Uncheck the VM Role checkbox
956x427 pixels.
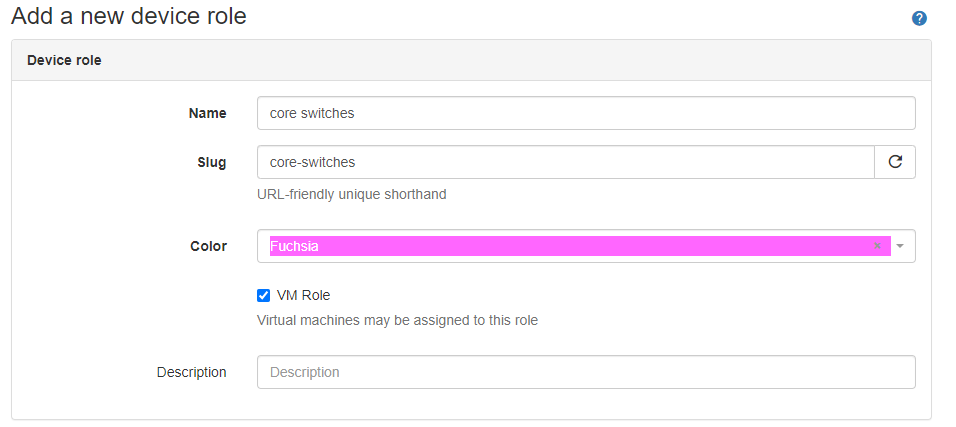[264, 295]
